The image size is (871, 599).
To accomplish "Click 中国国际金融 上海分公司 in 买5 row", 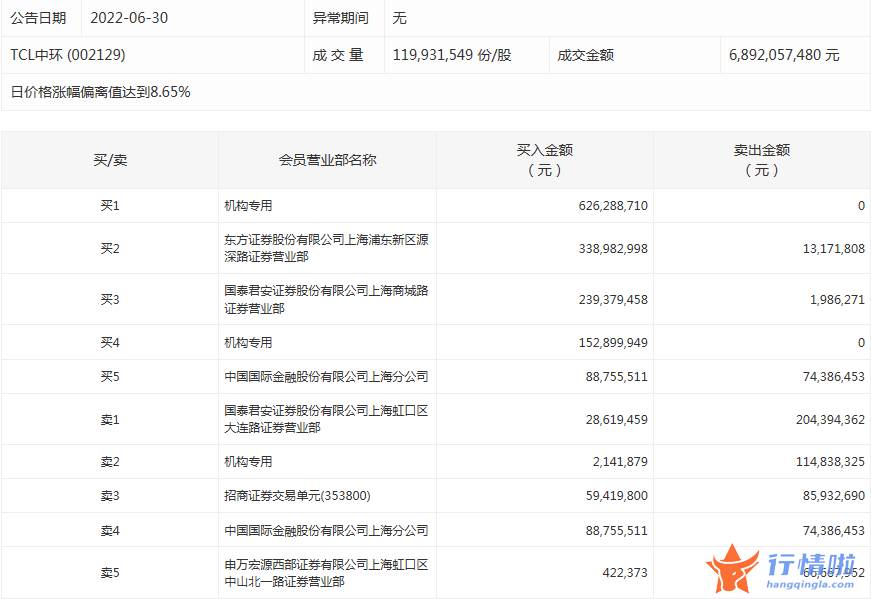I will (x=326, y=376).
